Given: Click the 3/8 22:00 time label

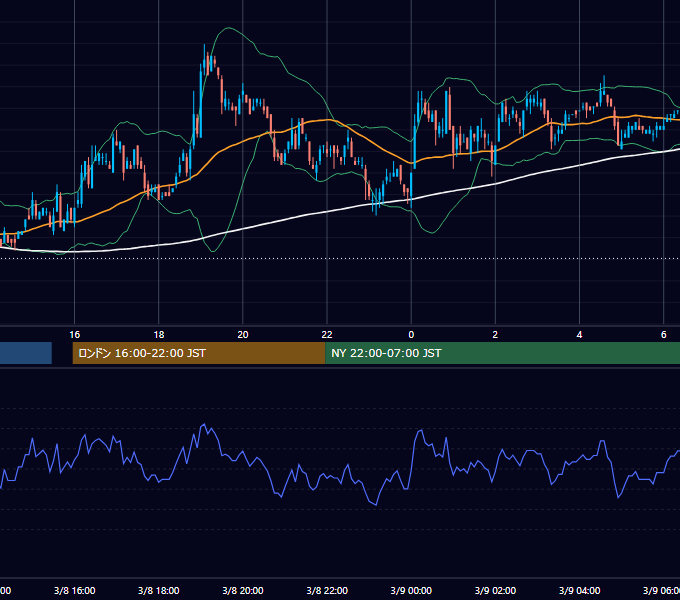Looking at the screenshot, I should point(327,590).
